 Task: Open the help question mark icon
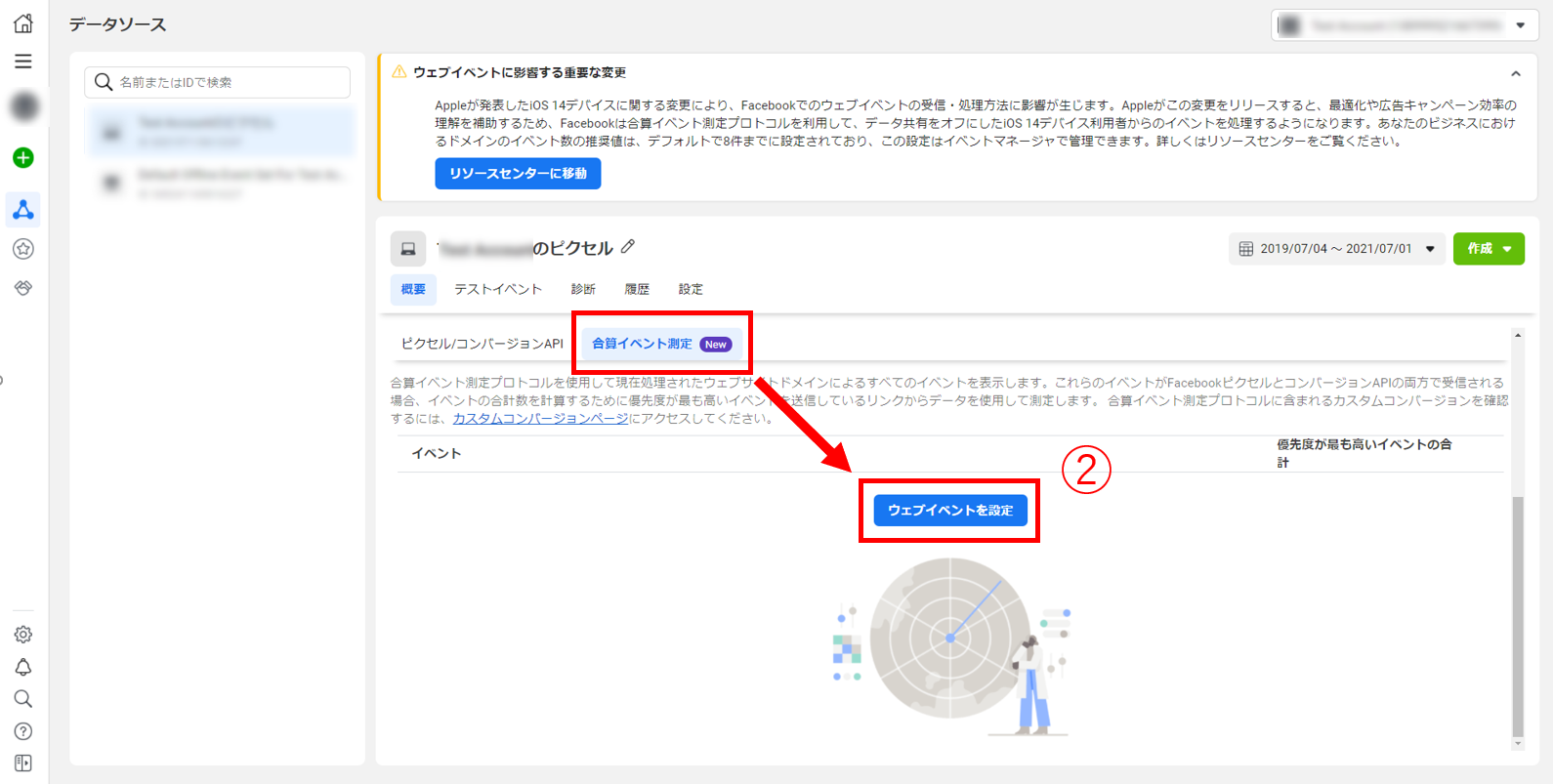coord(23,731)
